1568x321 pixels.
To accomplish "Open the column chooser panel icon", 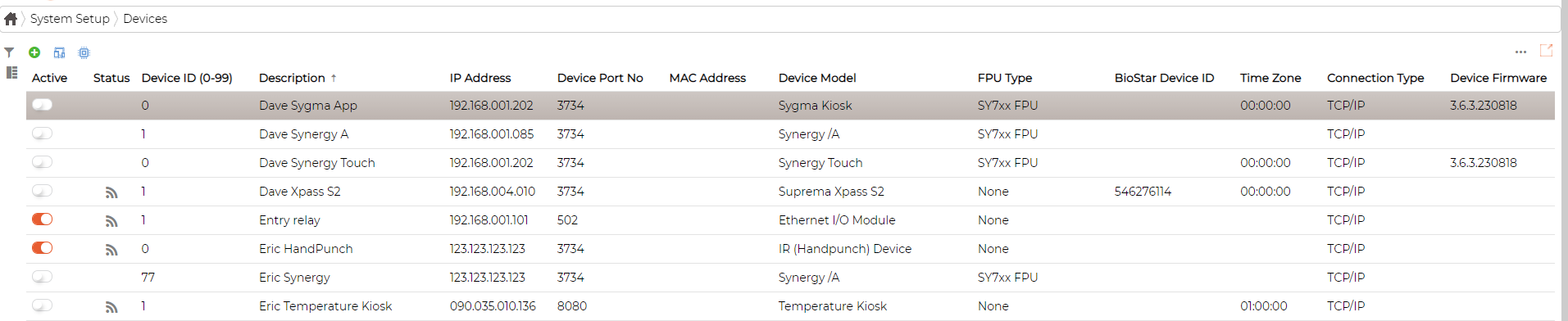I will coord(11,73).
